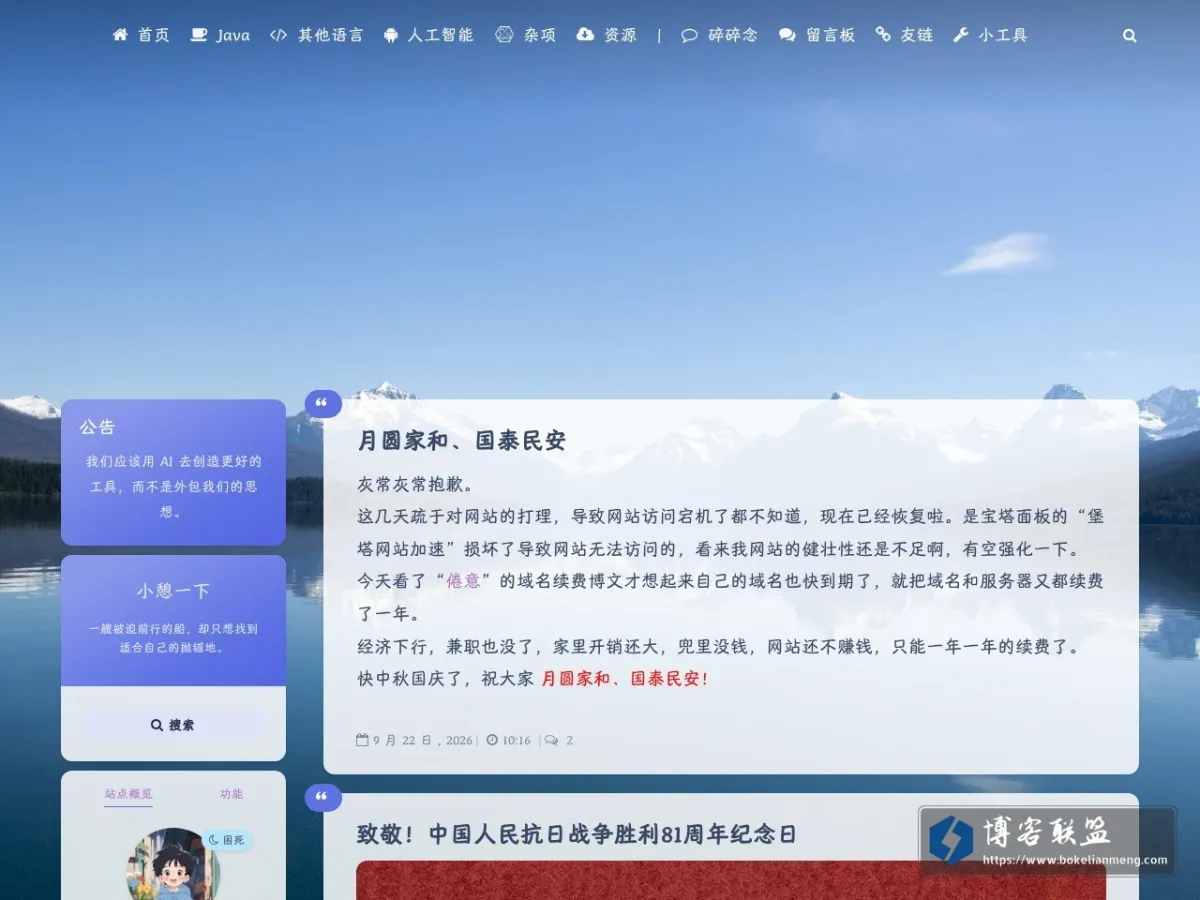The height and width of the screenshot is (900, 1200).
Task: Click the home icon beside 首页
Action: pos(120,35)
